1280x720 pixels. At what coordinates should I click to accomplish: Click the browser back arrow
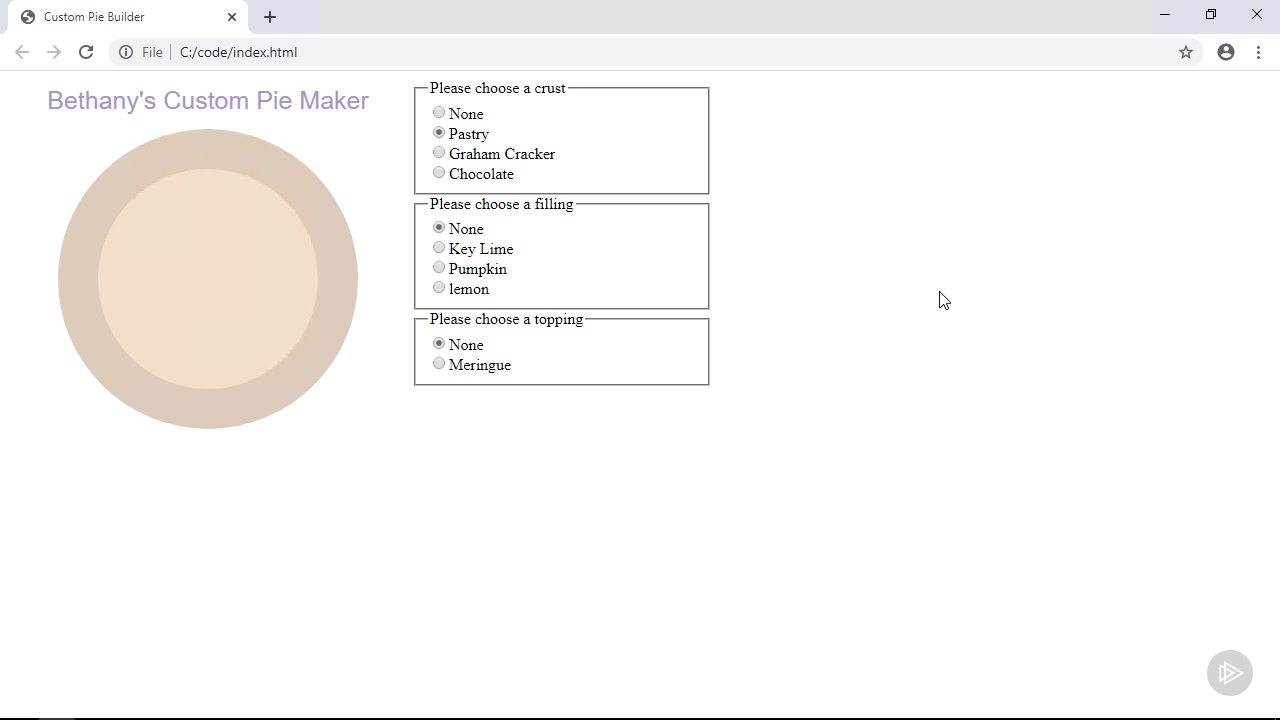pyautogui.click(x=22, y=52)
